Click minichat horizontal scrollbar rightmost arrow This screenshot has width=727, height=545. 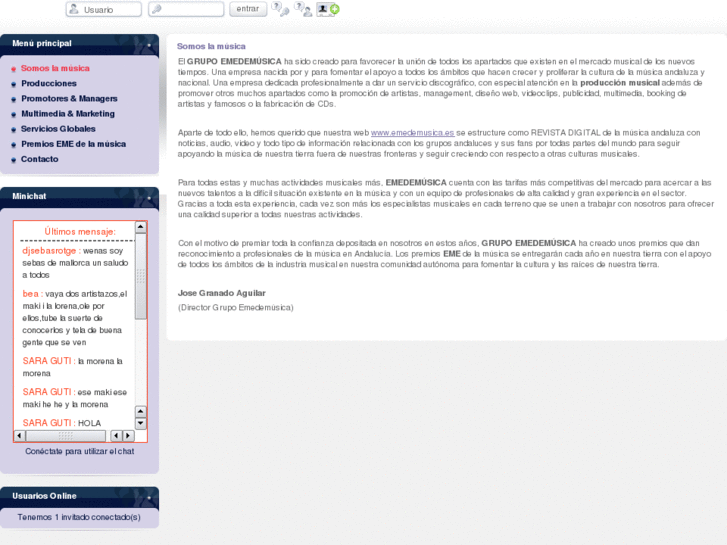pyautogui.click(x=128, y=436)
